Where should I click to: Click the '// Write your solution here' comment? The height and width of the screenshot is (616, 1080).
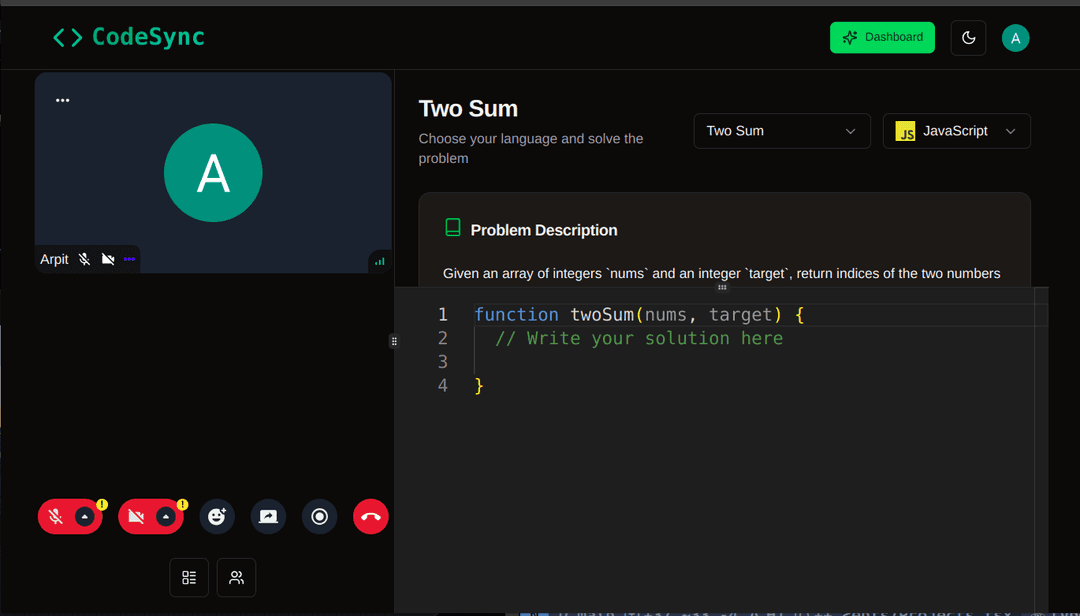click(x=639, y=338)
